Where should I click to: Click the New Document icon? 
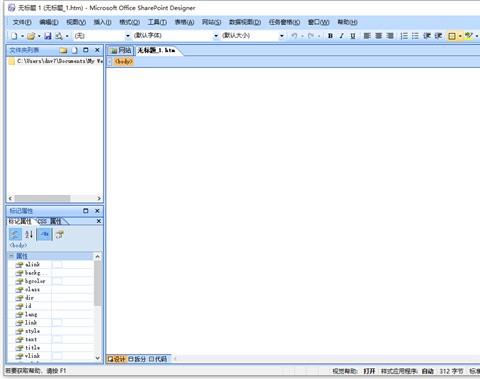14,36
